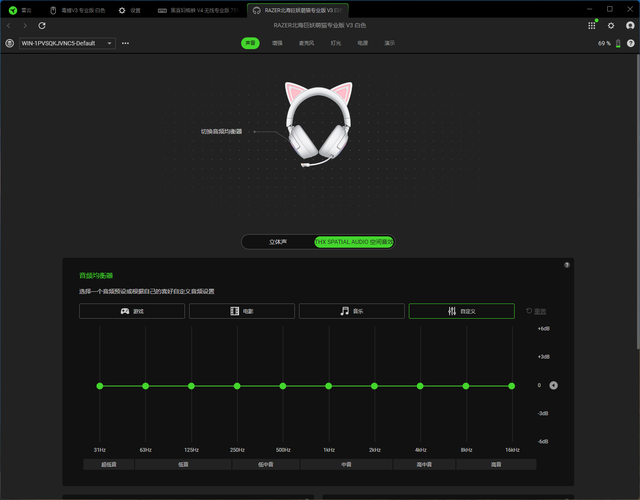The width and height of the screenshot is (640, 500).
Task: Click the vertical scrollbar on the right
Action: point(638,202)
